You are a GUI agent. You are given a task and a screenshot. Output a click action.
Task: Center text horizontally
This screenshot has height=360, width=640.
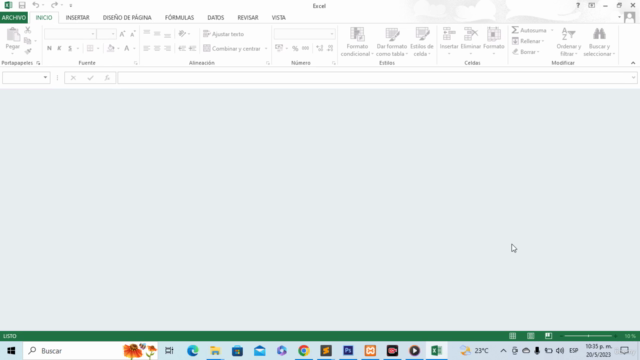tap(157, 48)
